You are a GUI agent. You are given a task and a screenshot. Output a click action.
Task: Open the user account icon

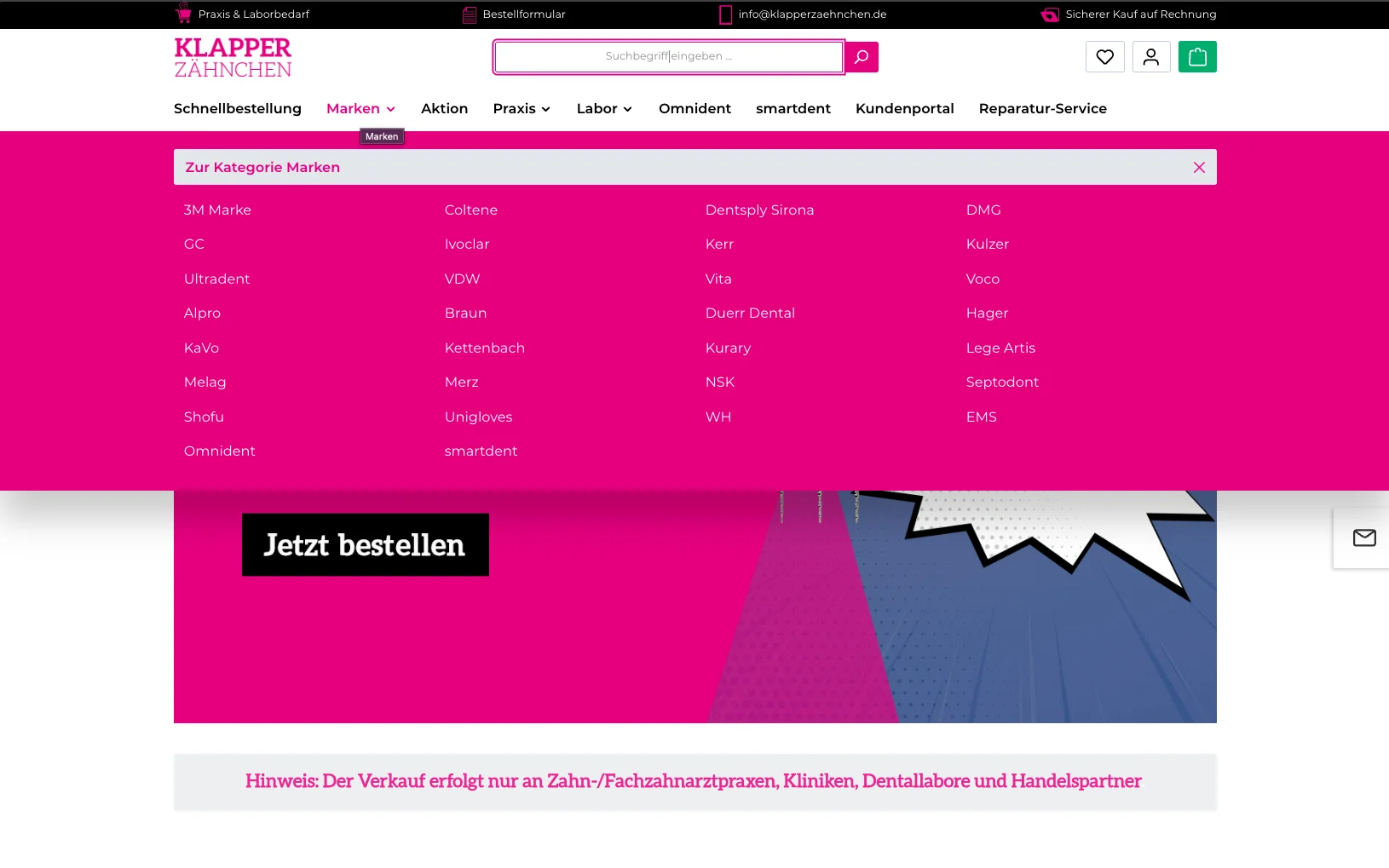[1151, 57]
